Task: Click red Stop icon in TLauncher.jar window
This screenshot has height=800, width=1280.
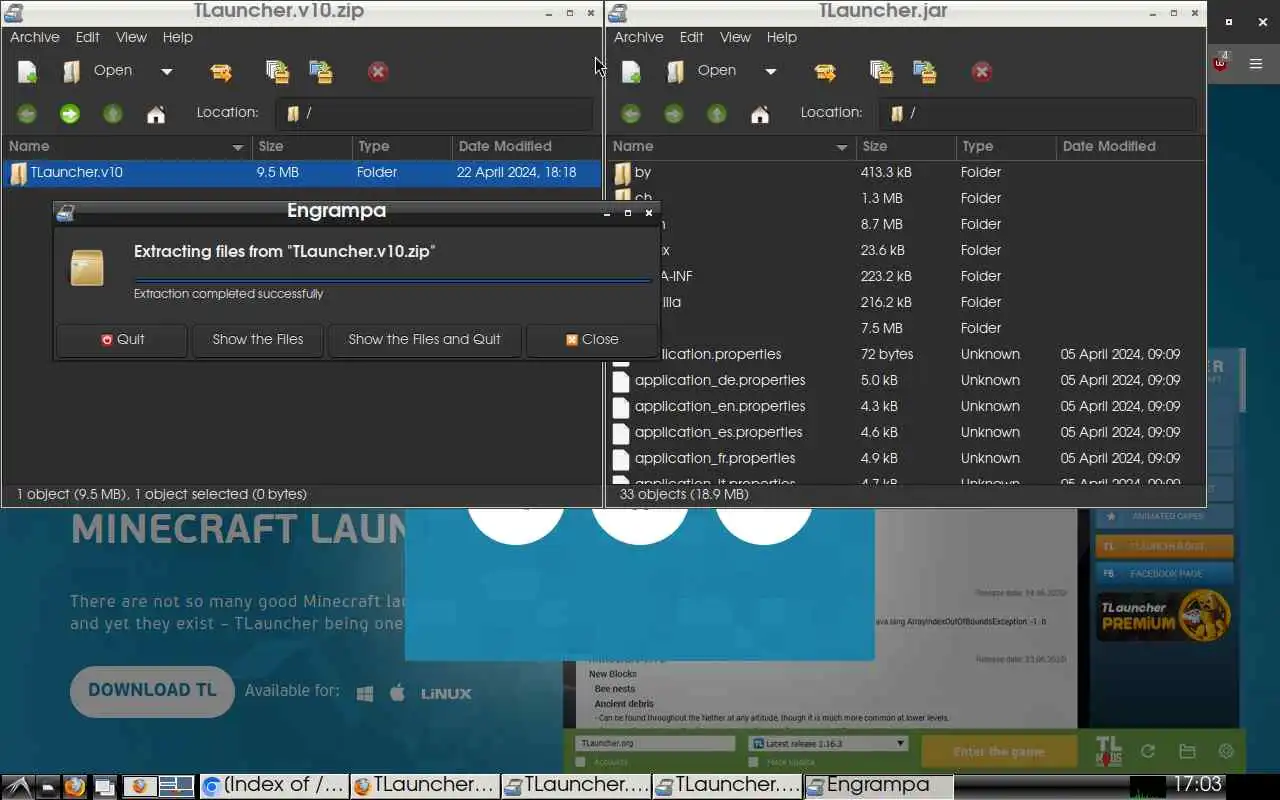Action: 982,72
